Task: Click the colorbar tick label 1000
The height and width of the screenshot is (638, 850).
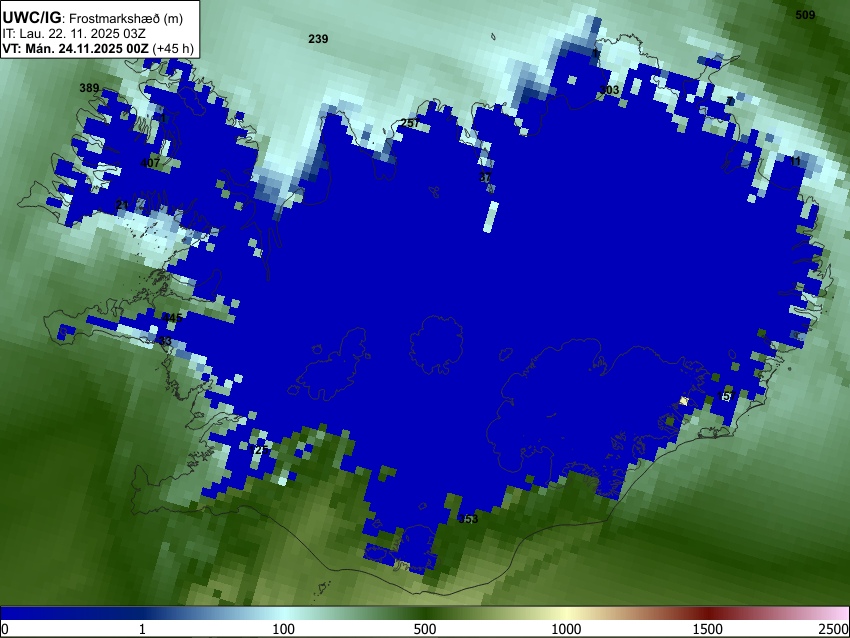Action: tap(566, 629)
